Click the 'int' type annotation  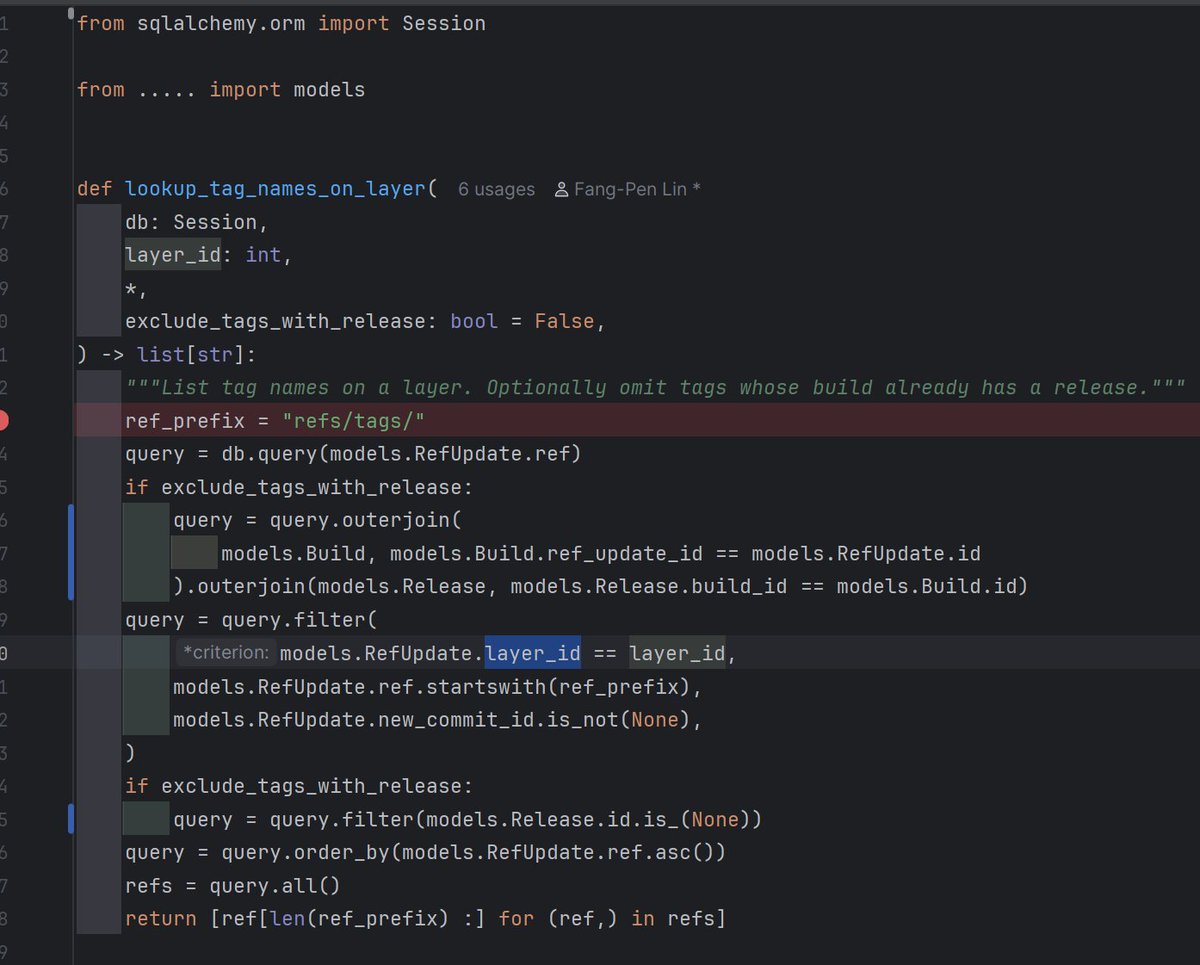click(x=263, y=255)
